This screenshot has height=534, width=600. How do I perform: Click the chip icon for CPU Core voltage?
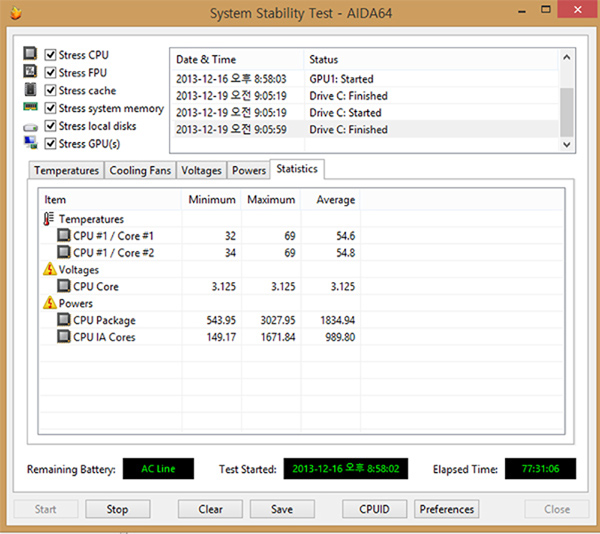tap(64, 286)
